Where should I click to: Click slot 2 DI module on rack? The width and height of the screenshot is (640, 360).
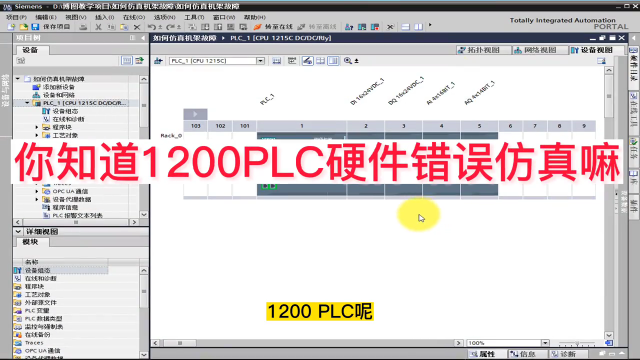click(366, 163)
